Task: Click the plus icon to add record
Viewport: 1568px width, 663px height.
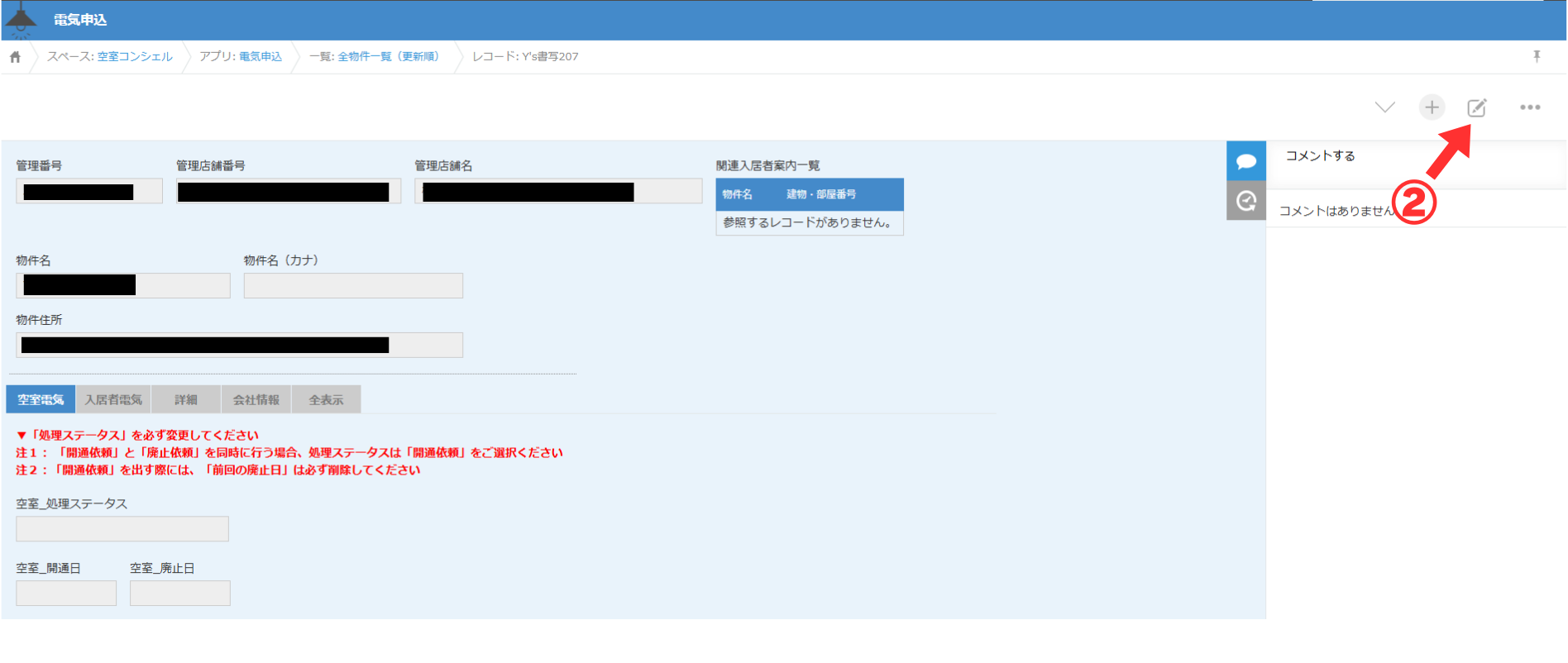Action: [1432, 107]
